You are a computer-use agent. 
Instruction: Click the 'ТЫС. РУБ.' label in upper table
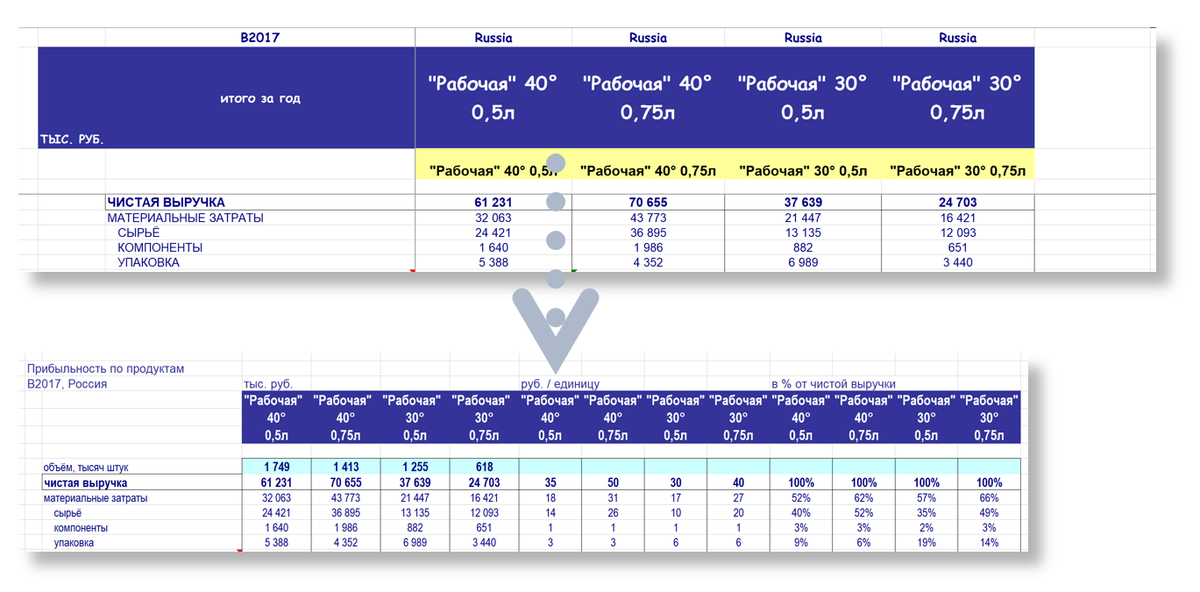point(72,139)
